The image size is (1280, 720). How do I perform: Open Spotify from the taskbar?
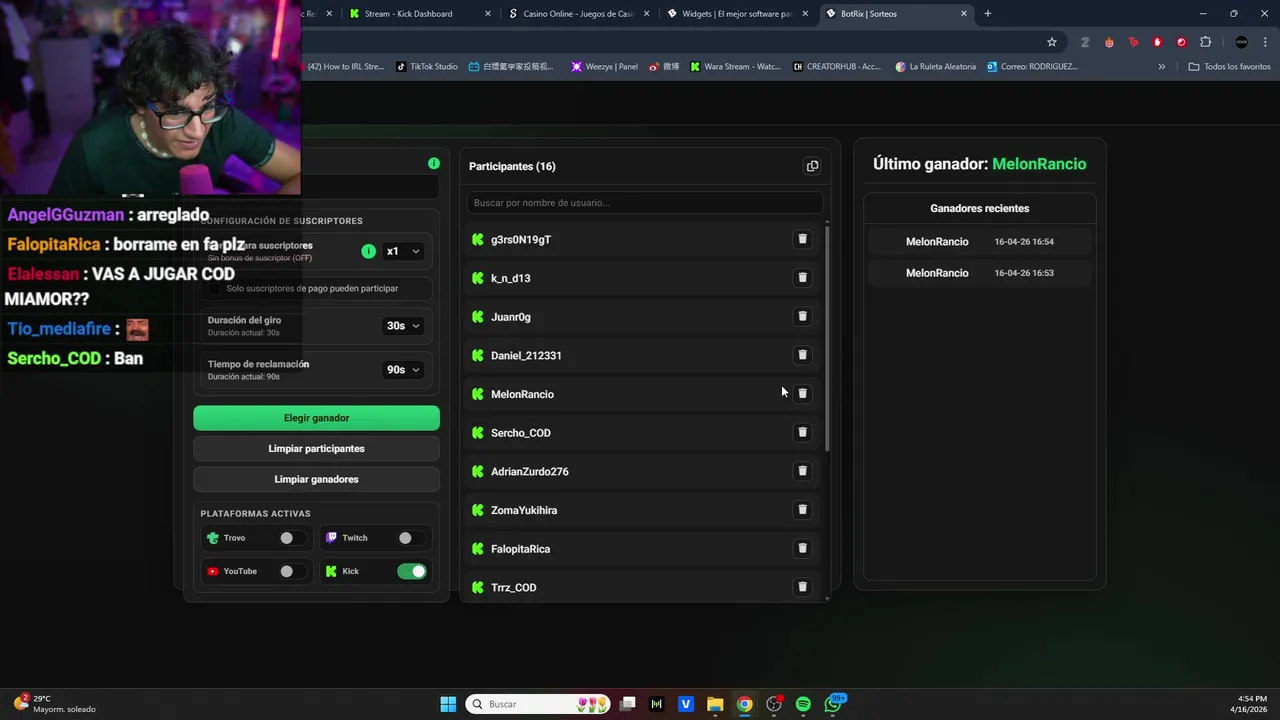803,704
